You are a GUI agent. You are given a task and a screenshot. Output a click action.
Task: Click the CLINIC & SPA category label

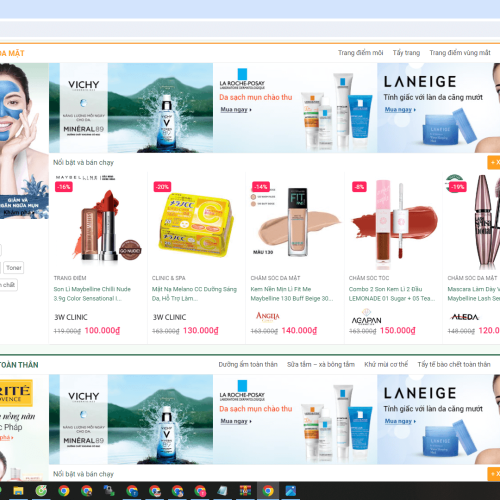point(169,278)
